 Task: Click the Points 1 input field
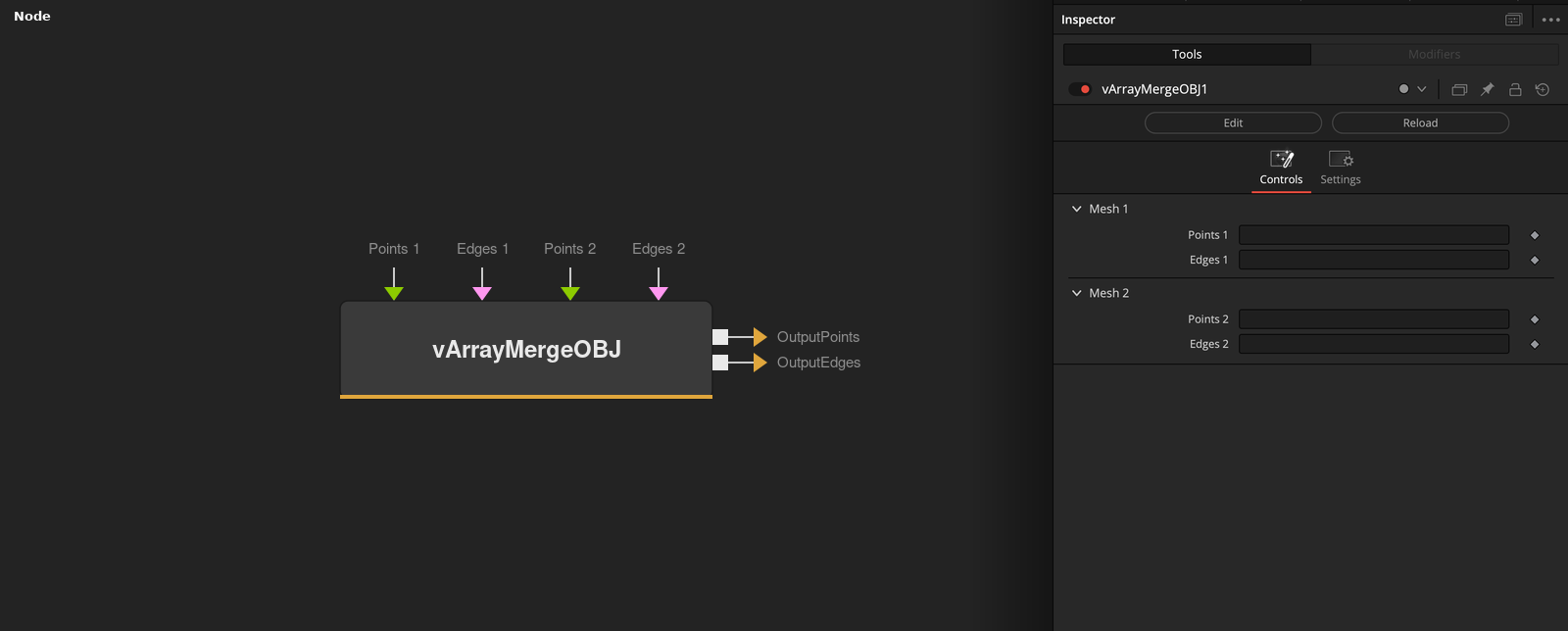pyautogui.click(x=1374, y=235)
